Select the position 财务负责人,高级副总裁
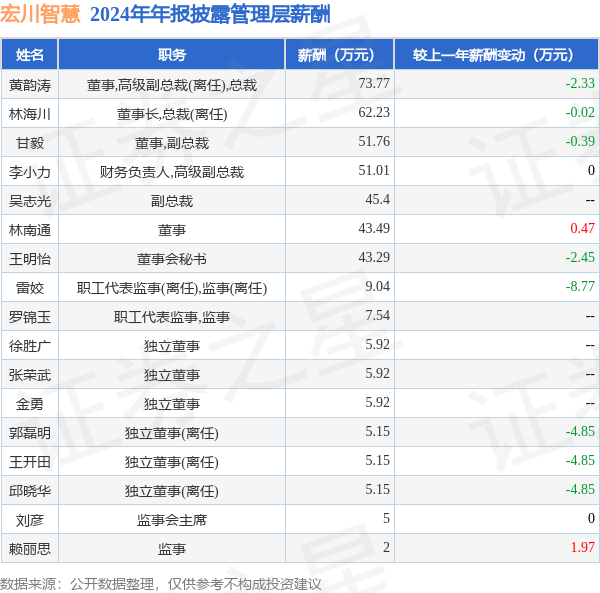The image size is (600, 593). point(172,172)
